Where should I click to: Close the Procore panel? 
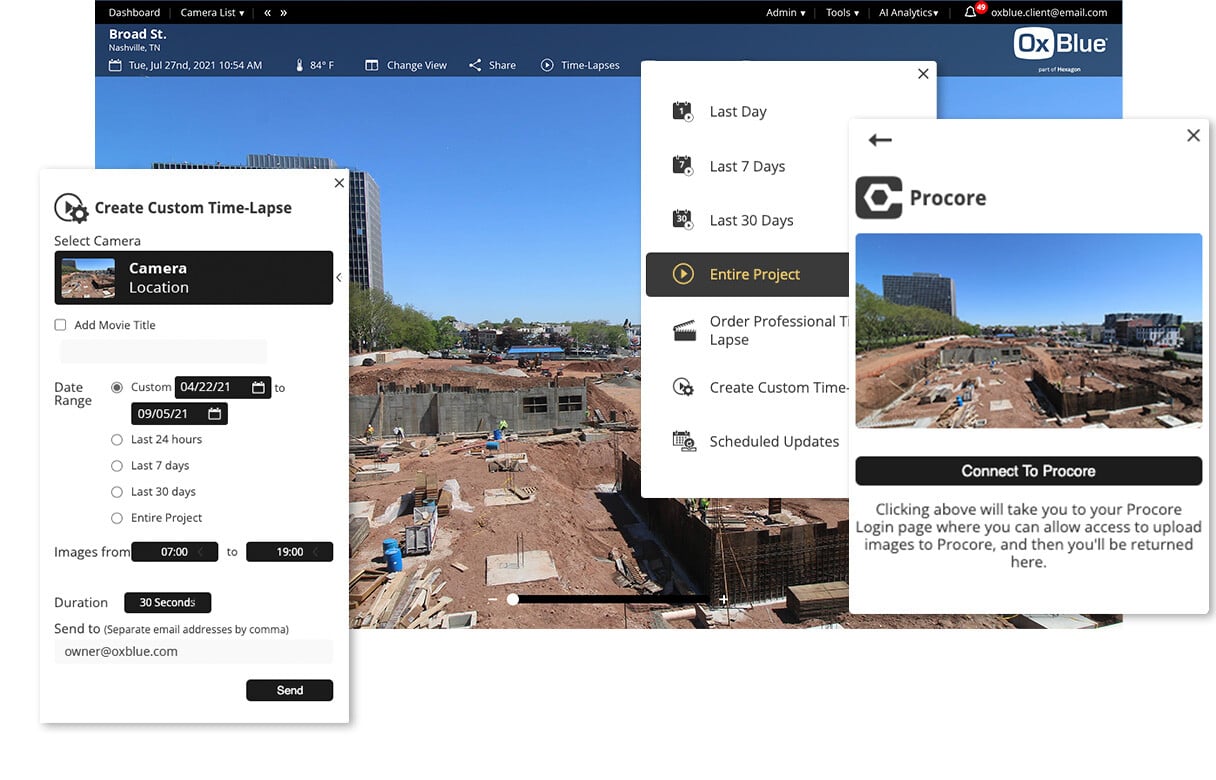pos(1193,135)
